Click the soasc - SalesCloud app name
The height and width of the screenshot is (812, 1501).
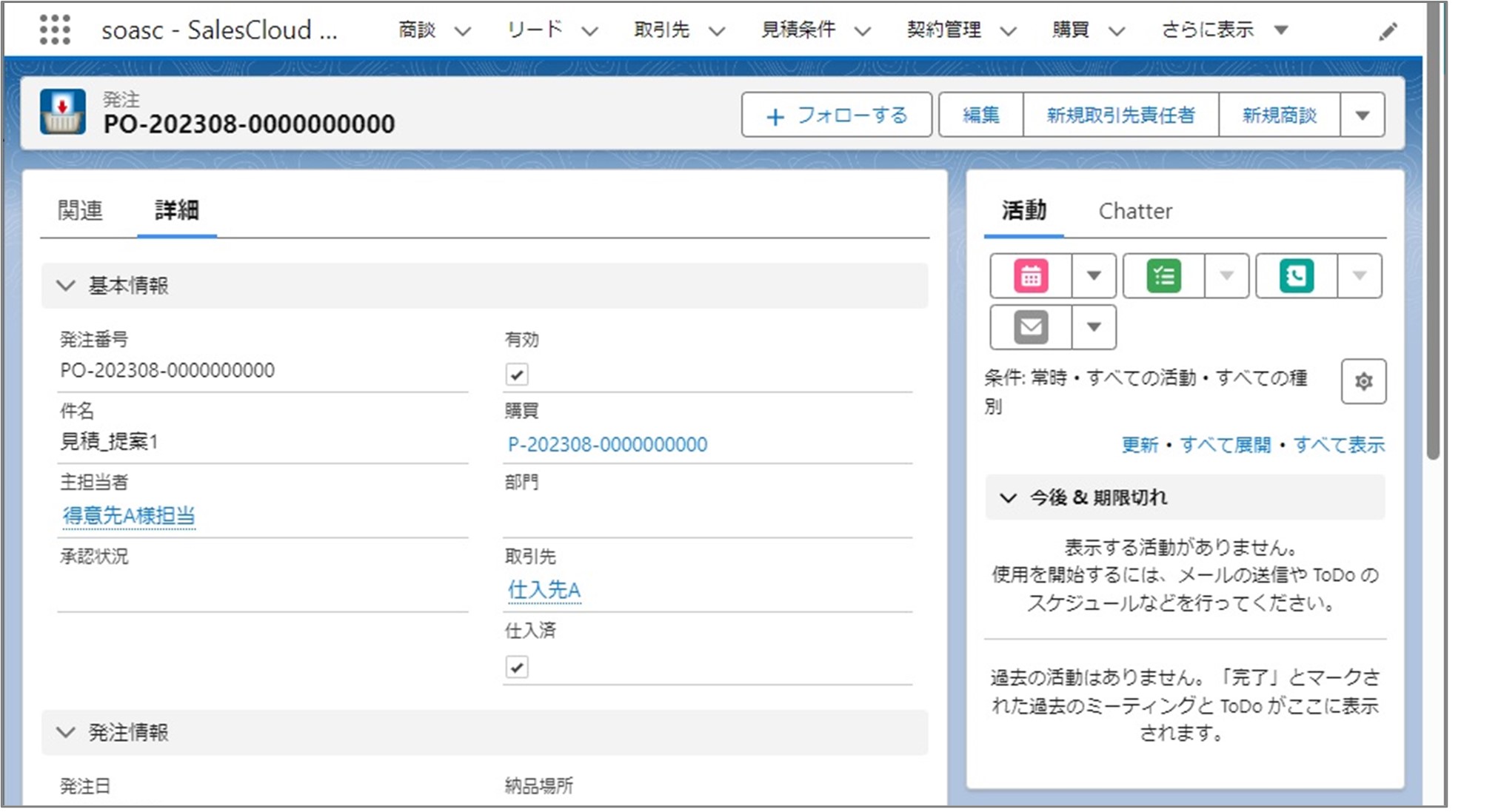219,30
